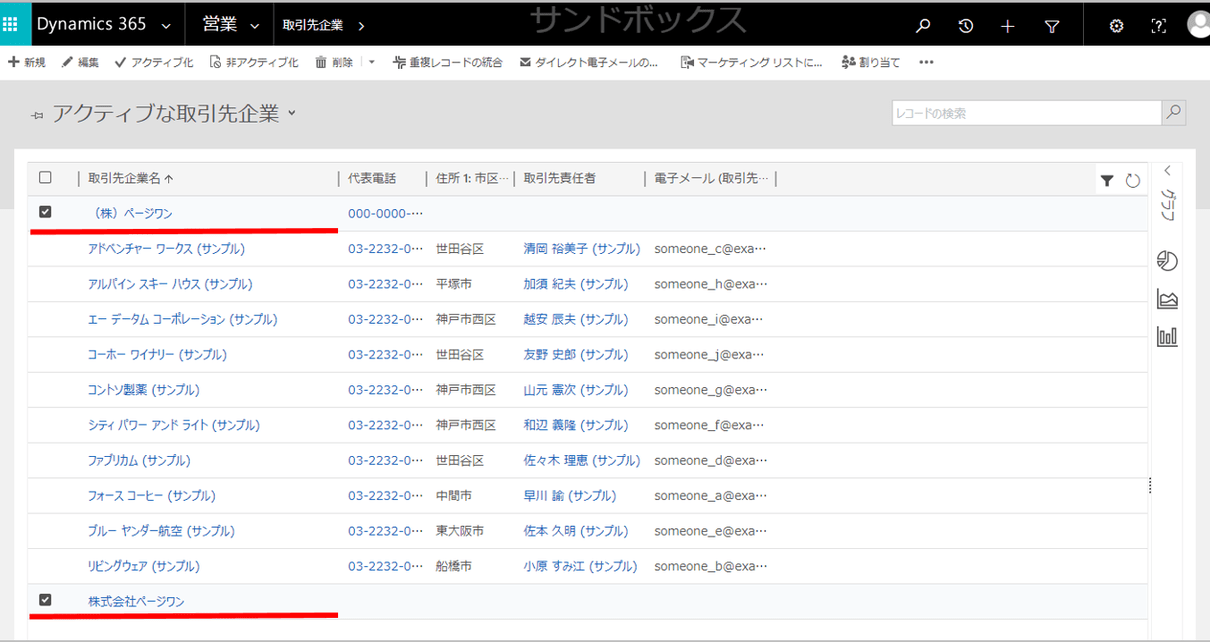Open the help icon in top bar
The height and width of the screenshot is (642, 1210).
[x=1158, y=25]
